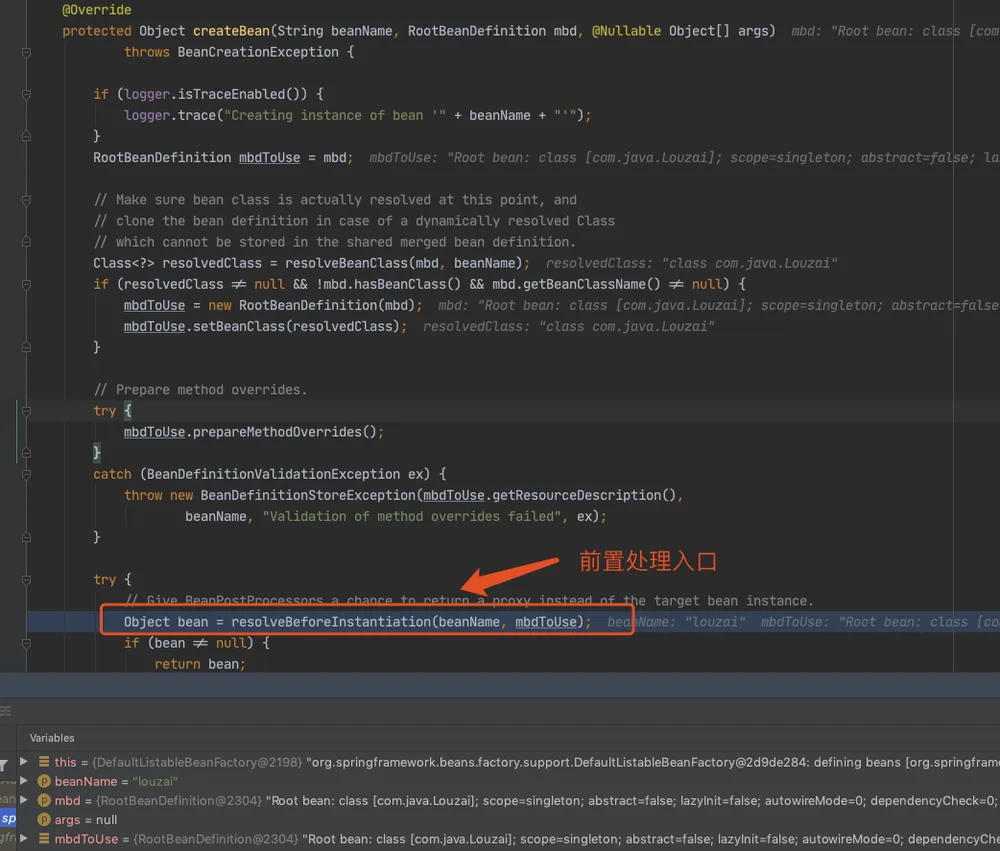This screenshot has height=851, width=1000.
Task: Collapse fold marker beside throws BeanCreationException line
Action: tap(26, 52)
